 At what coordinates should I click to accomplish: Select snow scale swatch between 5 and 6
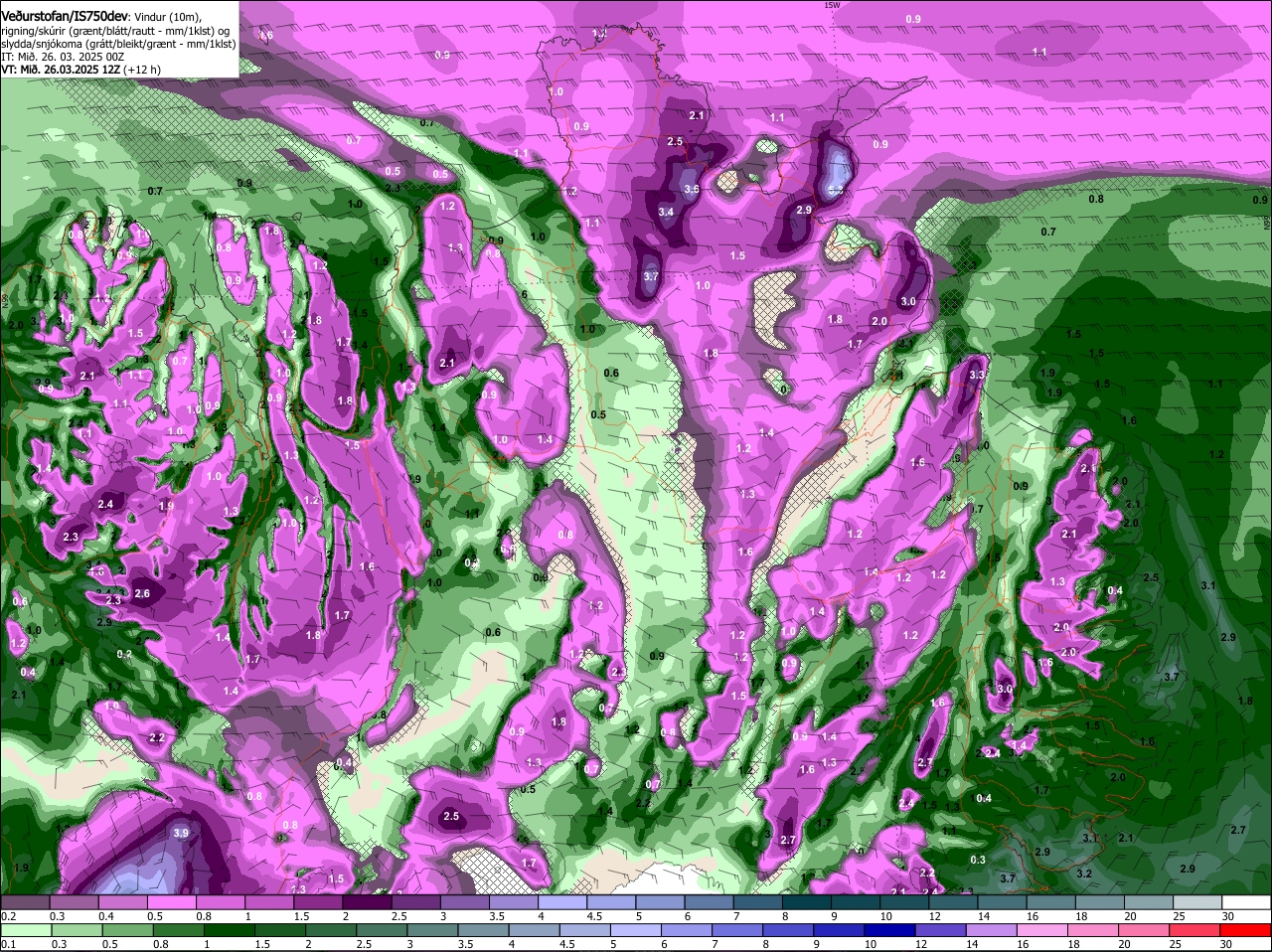click(x=660, y=901)
